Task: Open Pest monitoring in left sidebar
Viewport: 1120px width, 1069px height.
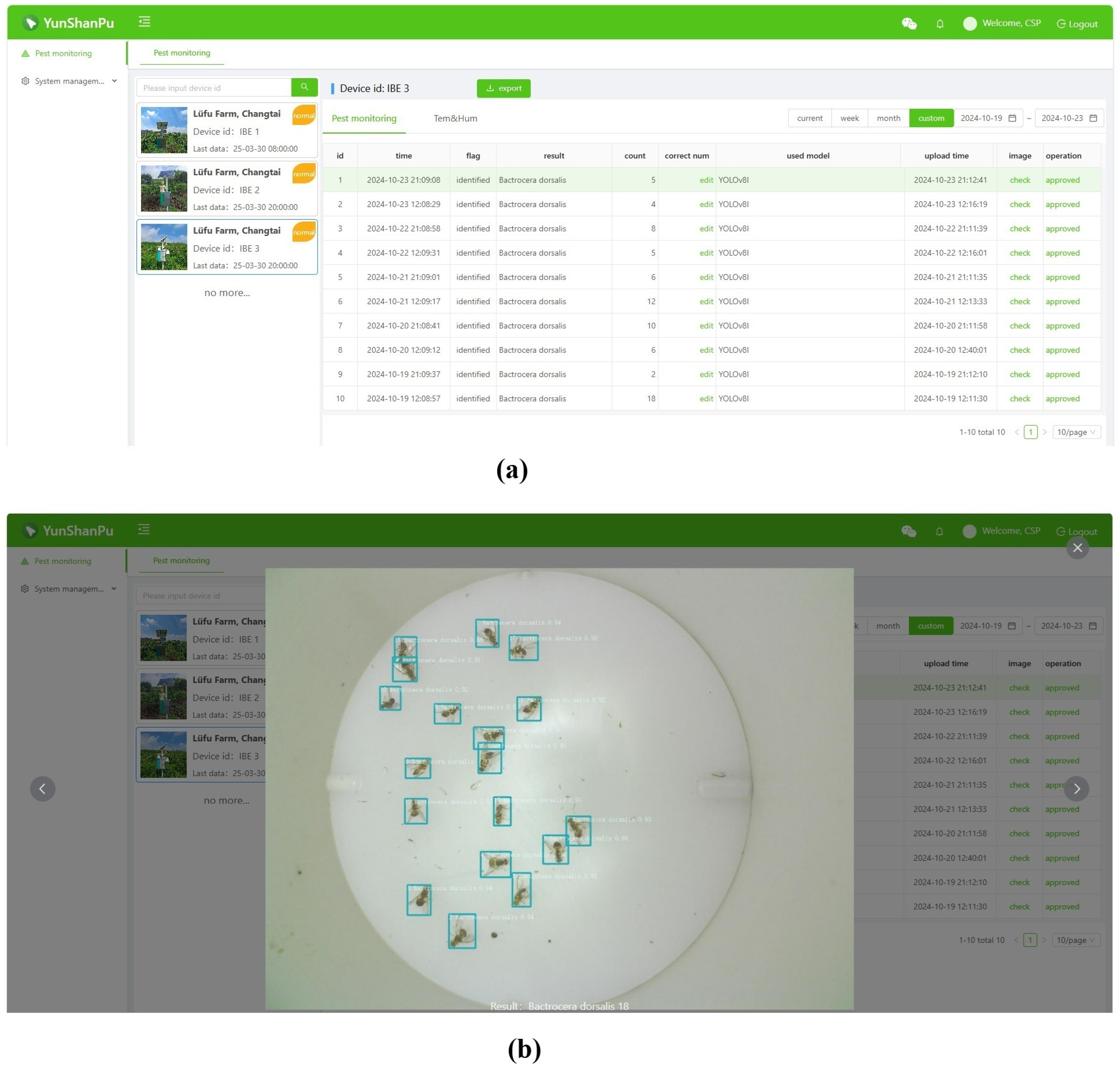Action: pos(63,54)
